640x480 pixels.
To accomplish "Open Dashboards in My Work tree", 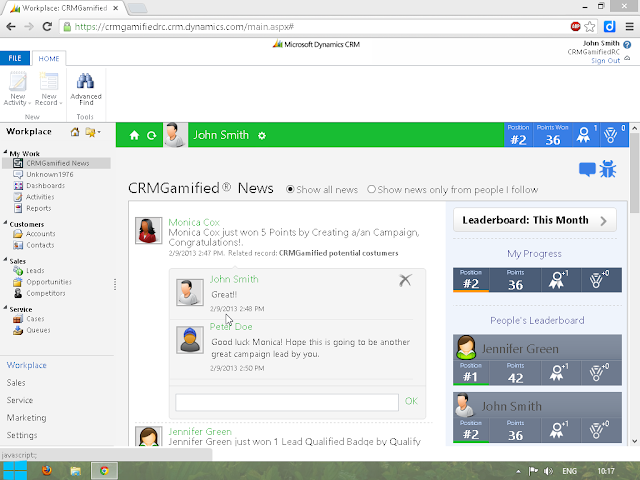I will [45, 186].
